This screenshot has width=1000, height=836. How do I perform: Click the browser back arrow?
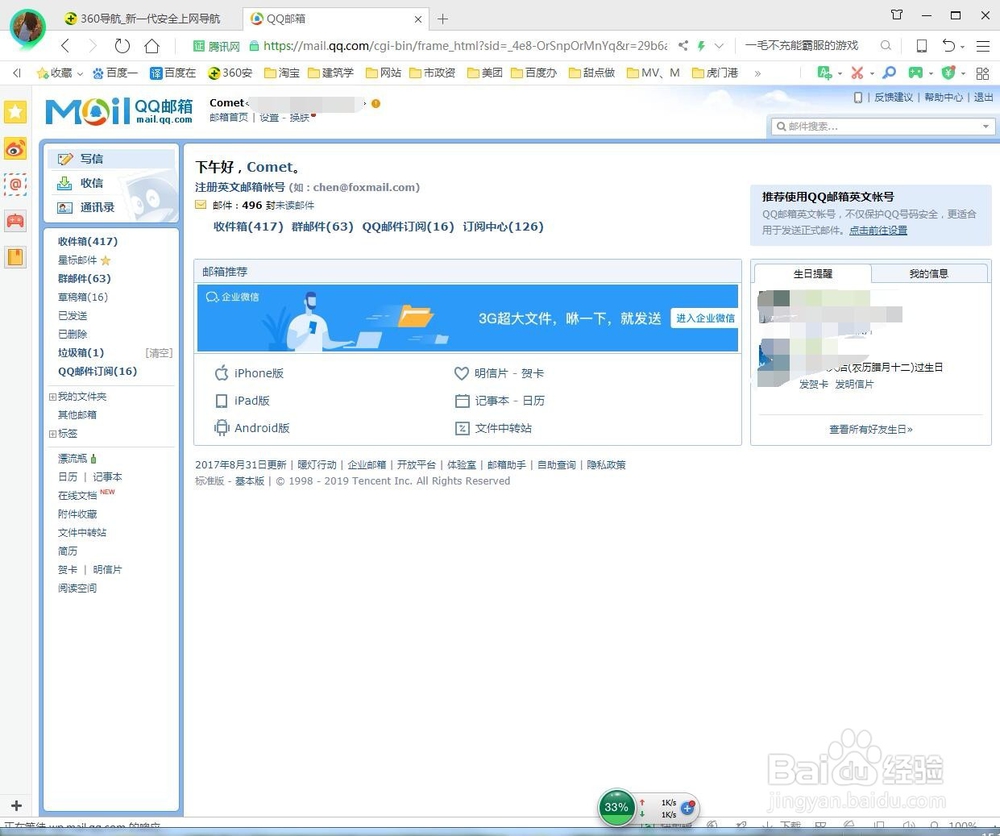65,46
